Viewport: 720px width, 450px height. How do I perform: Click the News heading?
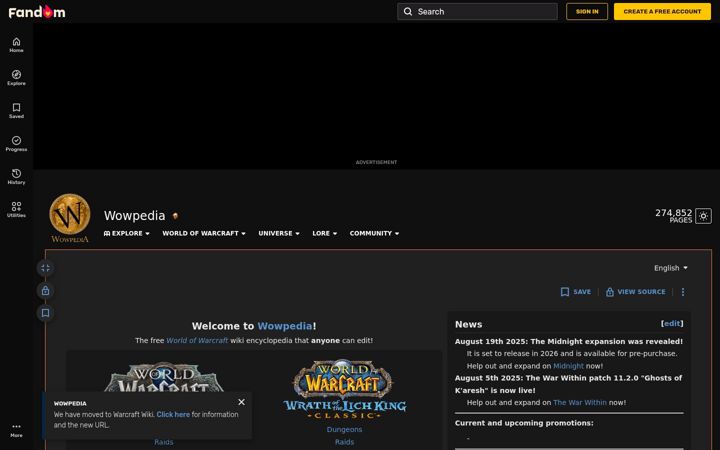(x=468, y=324)
